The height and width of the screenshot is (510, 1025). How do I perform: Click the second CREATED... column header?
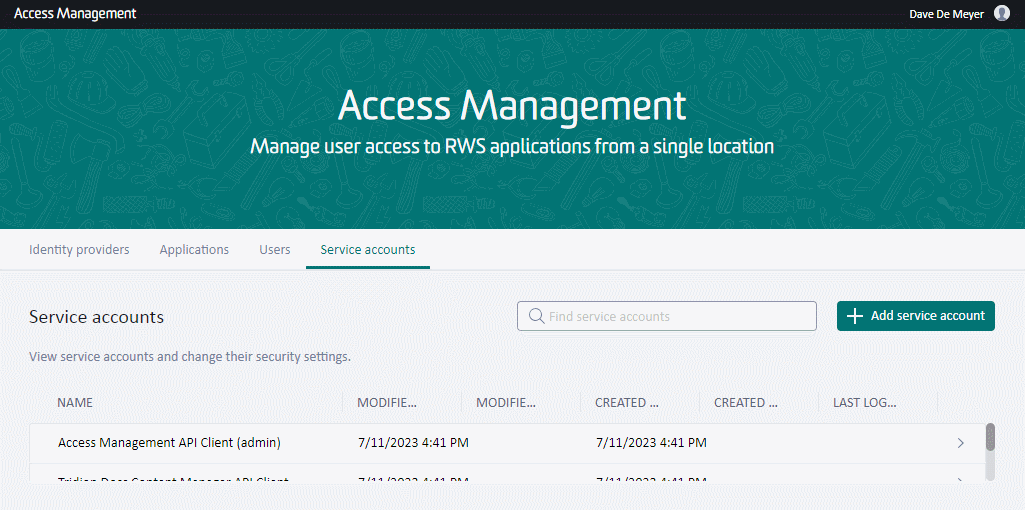(745, 403)
